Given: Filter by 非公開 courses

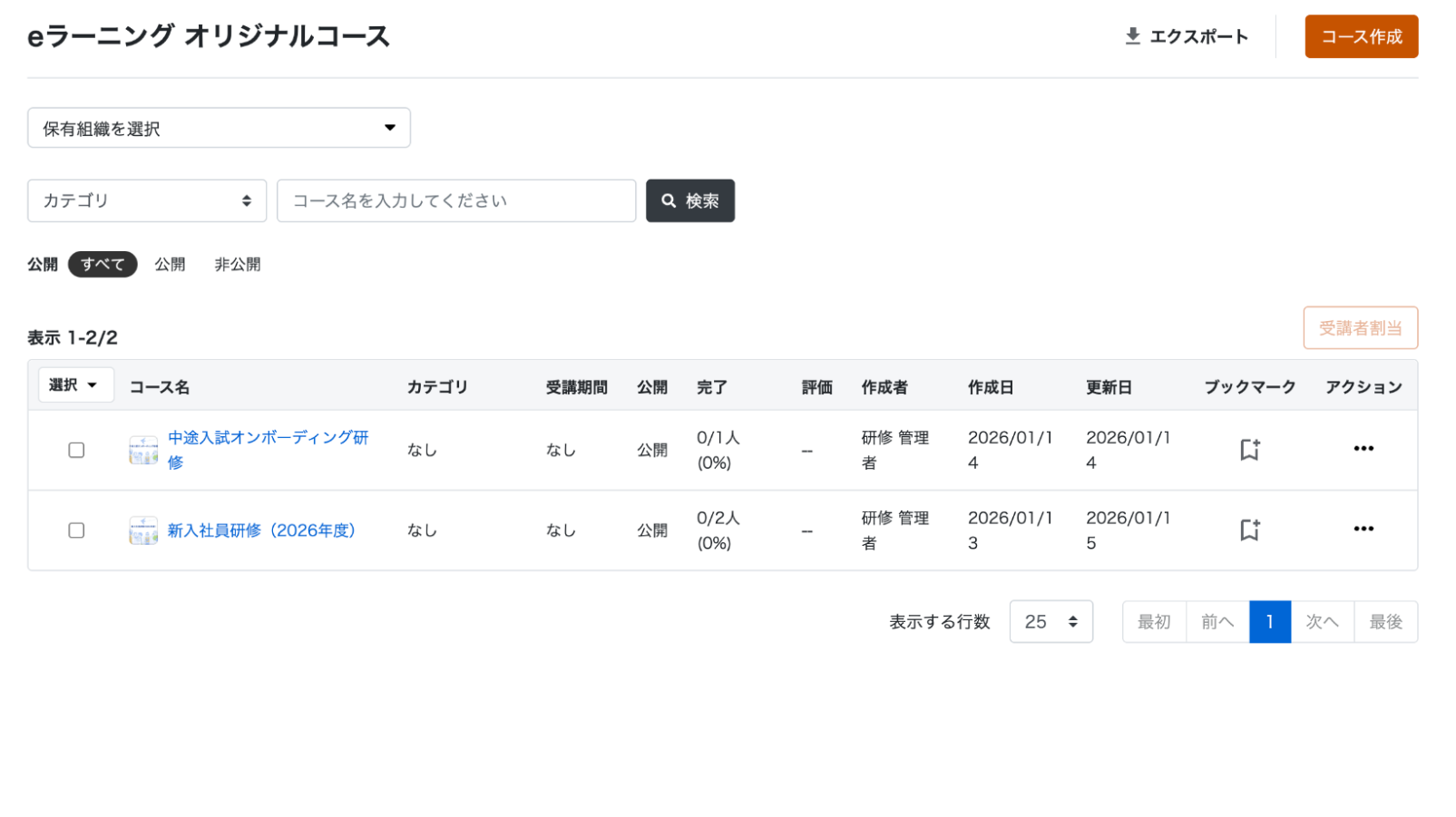Looking at the screenshot, I should pyautogui.click(x=238, y=264).
